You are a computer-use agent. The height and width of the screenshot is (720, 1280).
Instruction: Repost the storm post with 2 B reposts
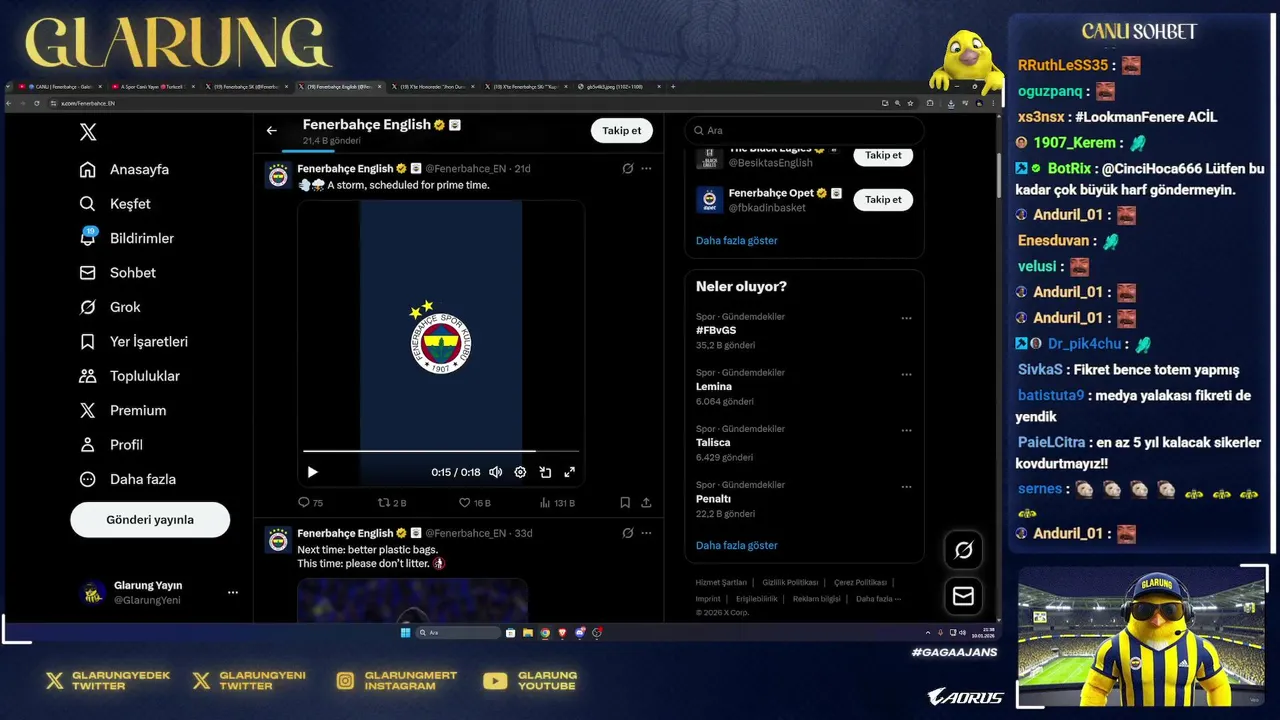[x=392, y=503]
